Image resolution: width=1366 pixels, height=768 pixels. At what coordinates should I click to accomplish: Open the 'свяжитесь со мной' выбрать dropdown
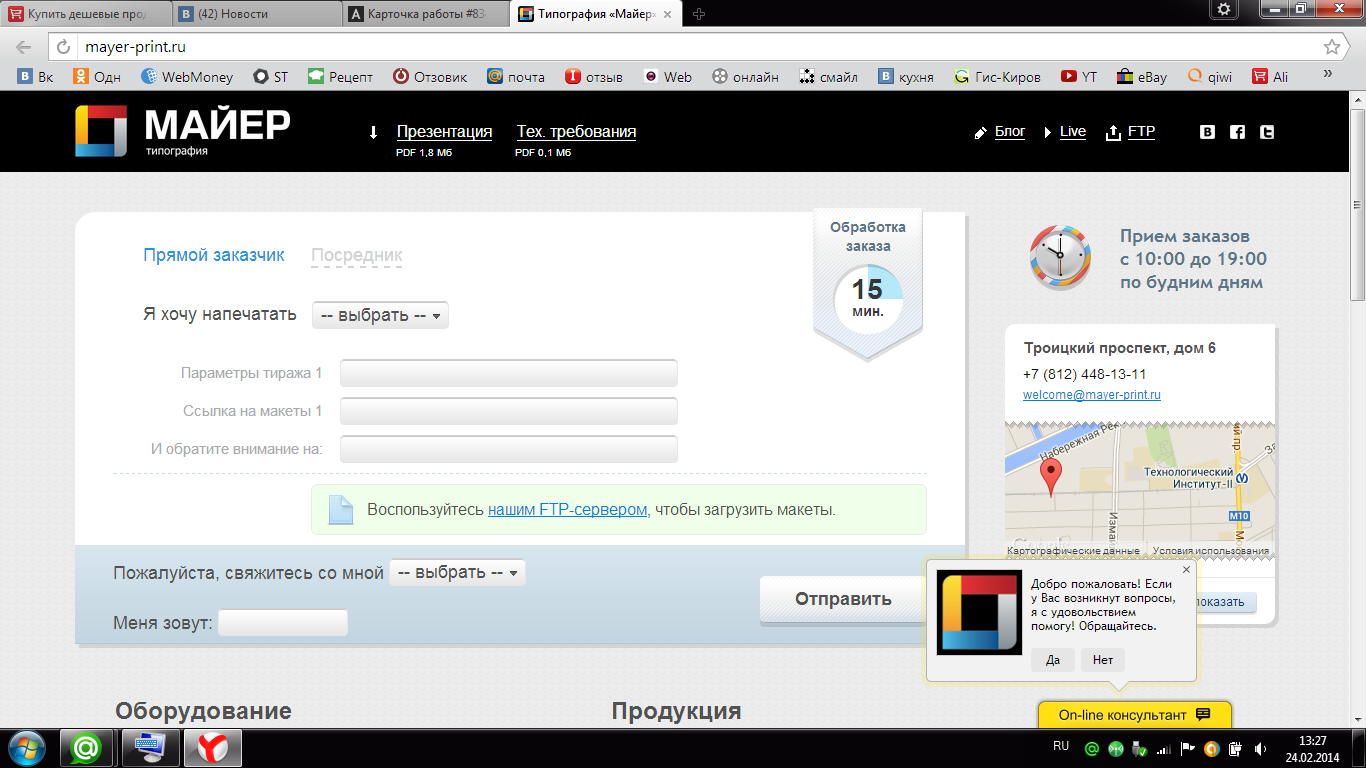[x=457, y=573]
